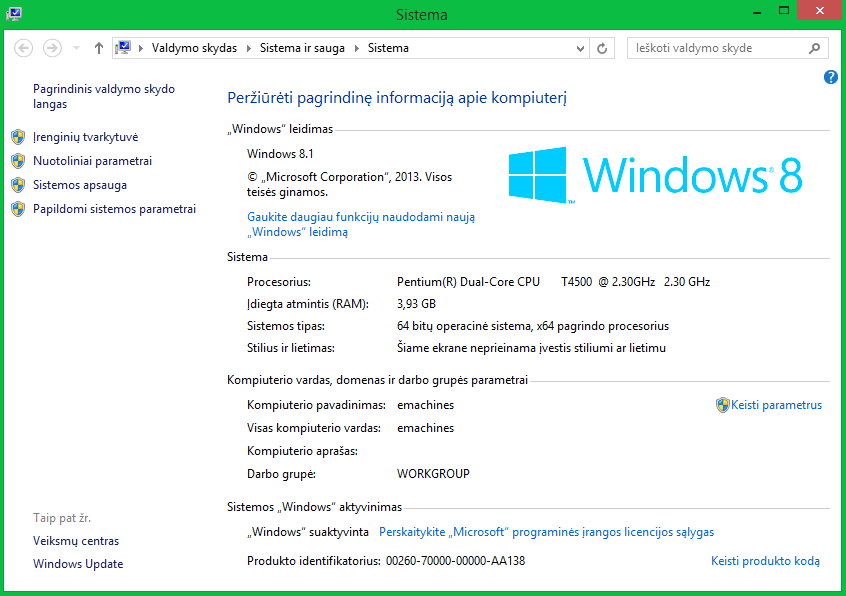Expand the arrow after Sistema ir sauga
Screen dimensions: 846x596
357,48
